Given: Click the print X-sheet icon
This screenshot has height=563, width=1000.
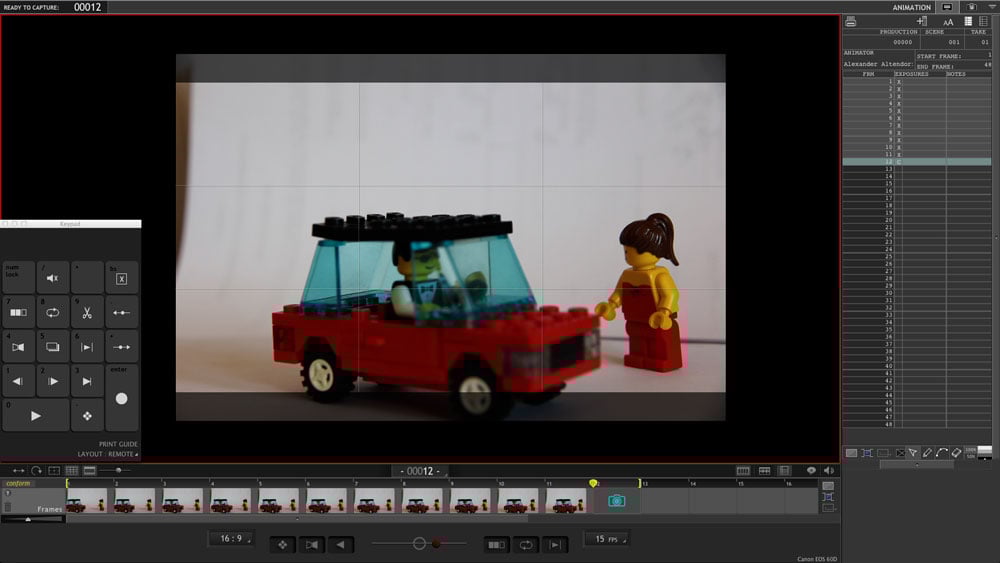Looking at the screenshot, I should click(x=850, y=21).
